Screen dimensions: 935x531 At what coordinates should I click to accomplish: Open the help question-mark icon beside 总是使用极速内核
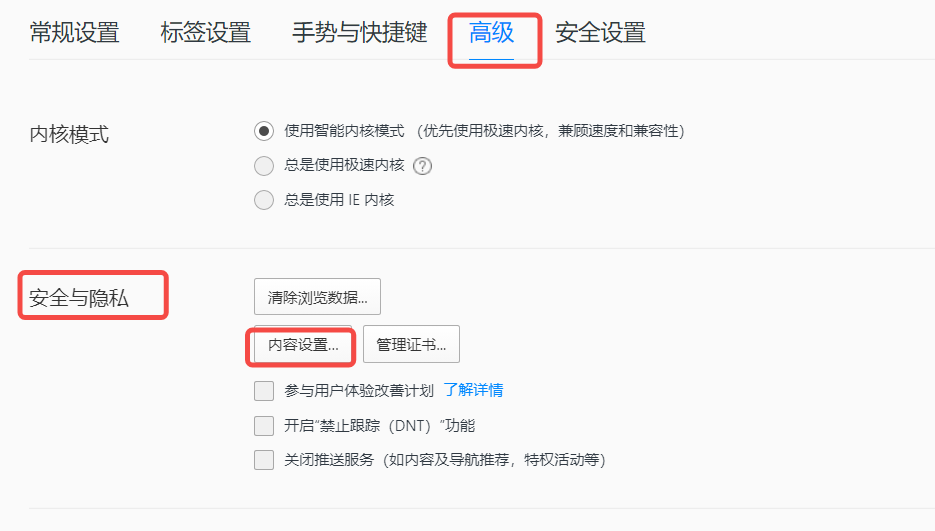(422, 165)
